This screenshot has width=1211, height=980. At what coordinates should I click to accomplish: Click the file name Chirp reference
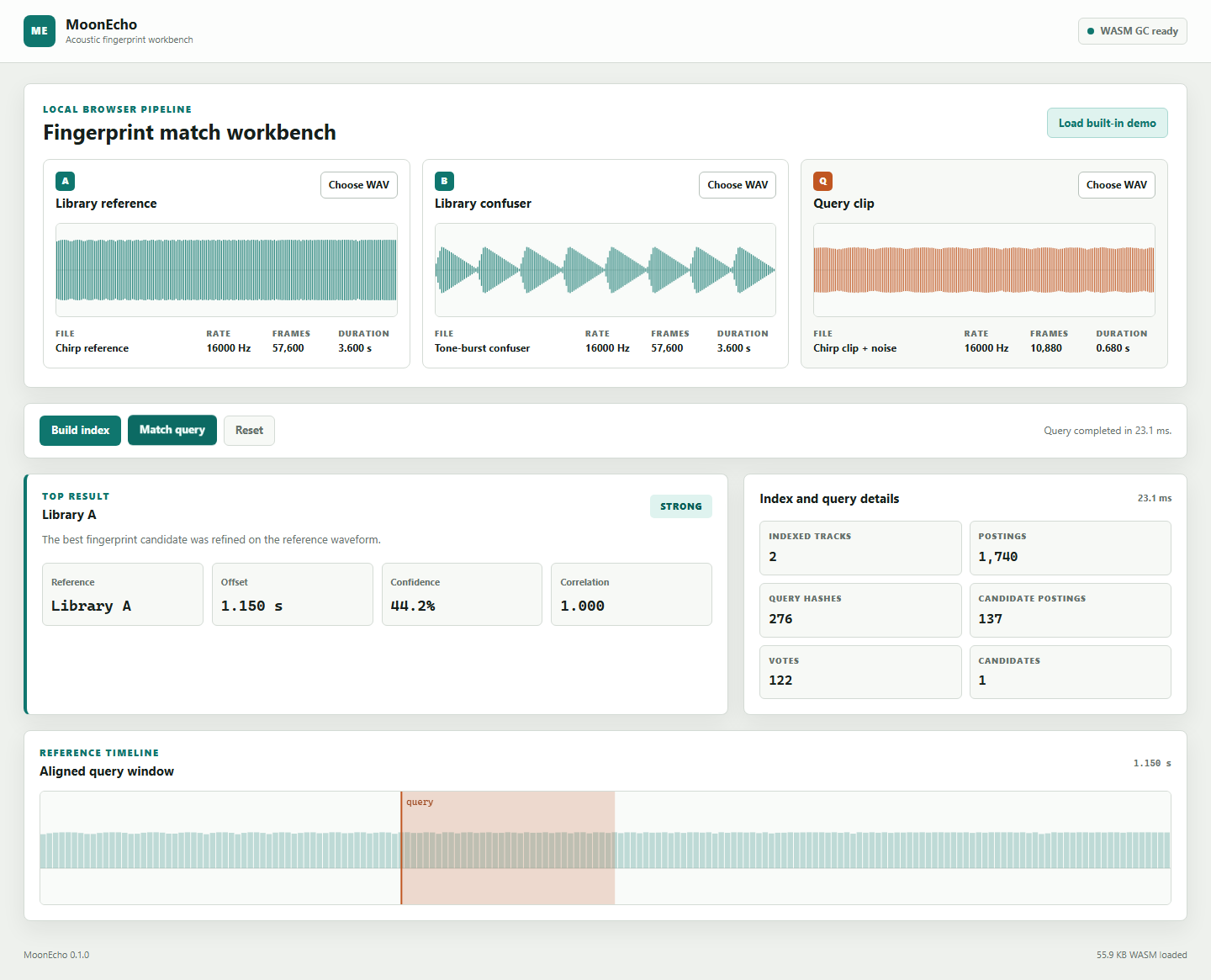(x=93, y=348)
